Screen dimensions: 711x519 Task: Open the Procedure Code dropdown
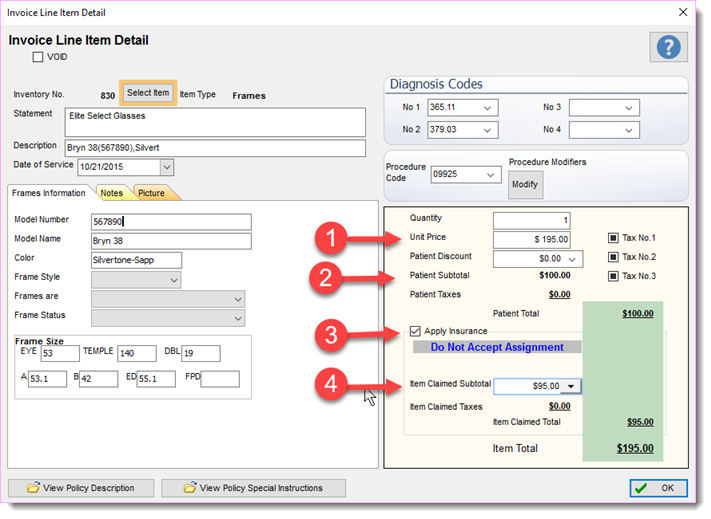coord(490,175)
